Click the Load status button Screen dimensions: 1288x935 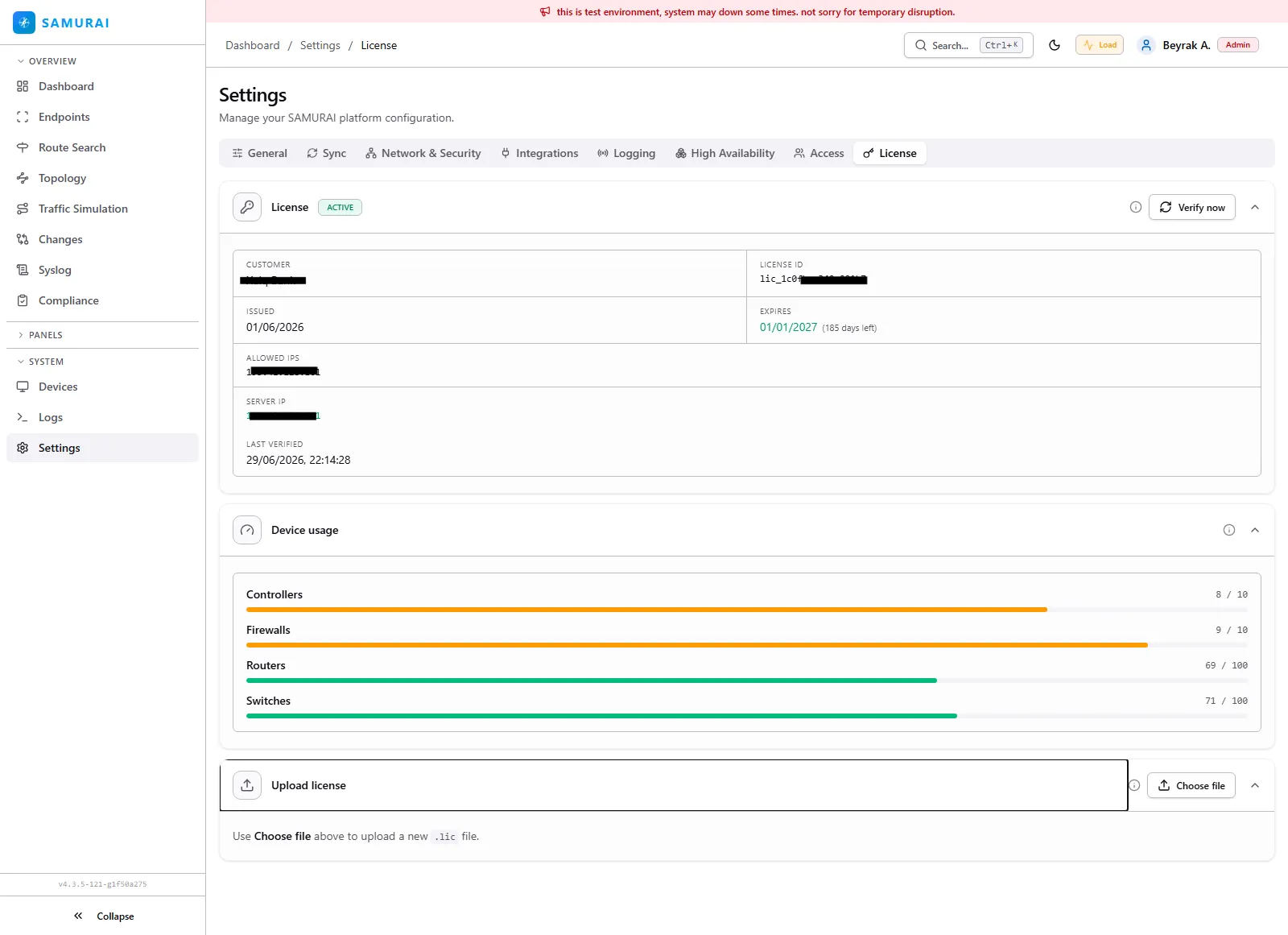coord(1100,45)
